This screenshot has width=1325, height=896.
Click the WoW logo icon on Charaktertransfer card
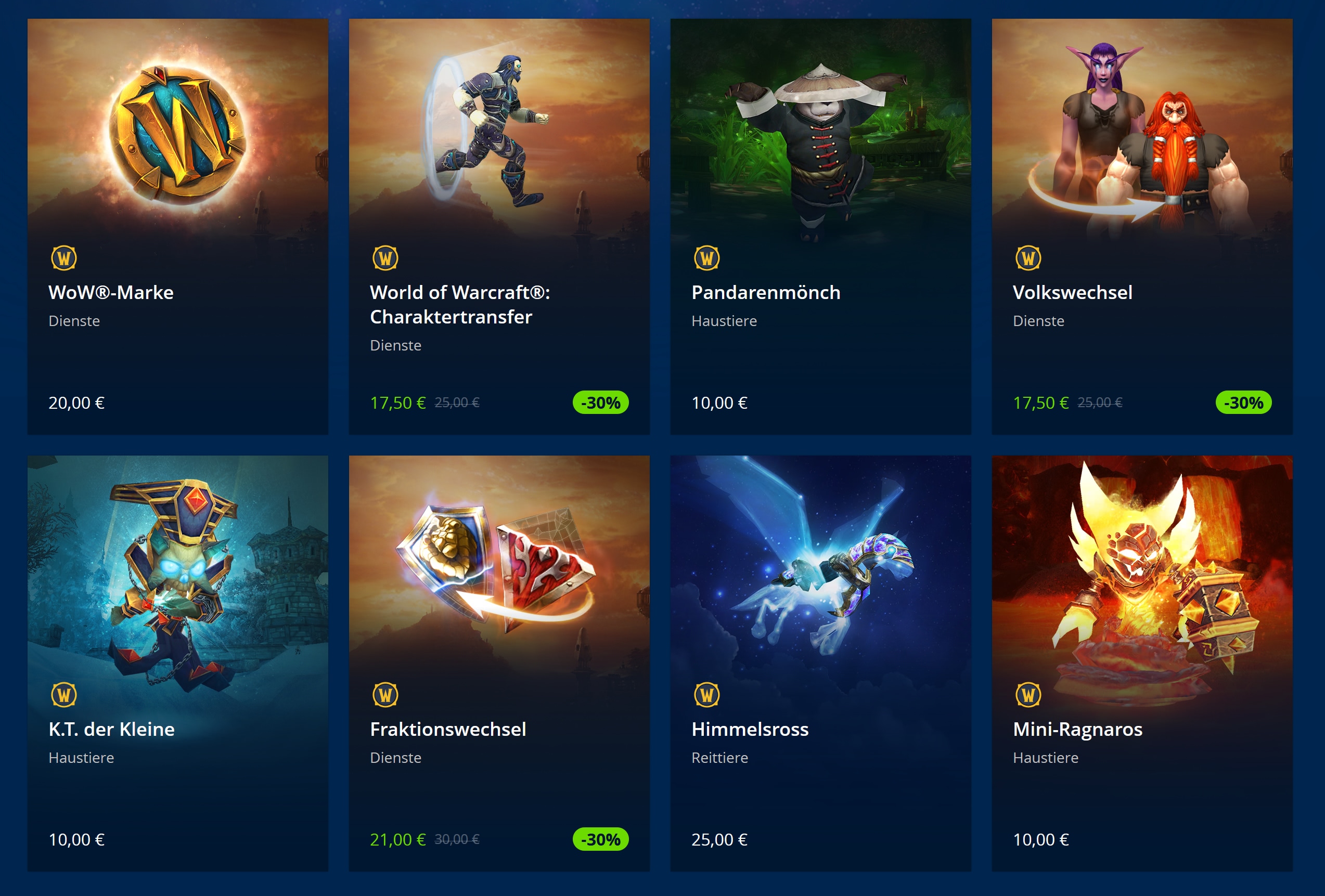coord(385,258)
